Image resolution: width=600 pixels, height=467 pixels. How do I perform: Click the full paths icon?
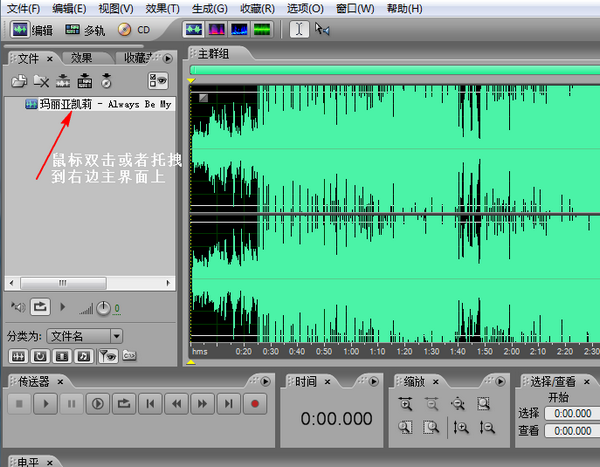(129, 356)
